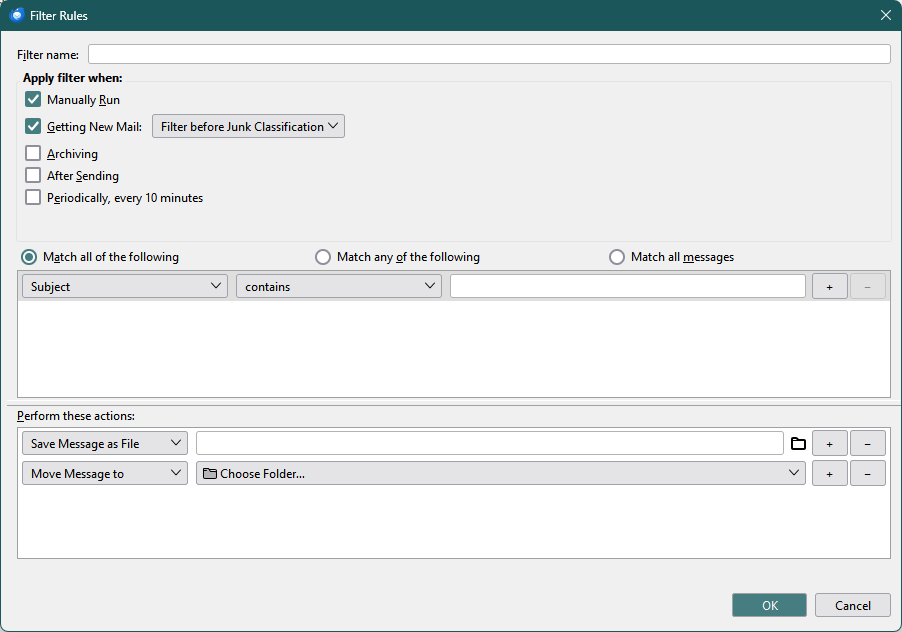
Task: Disable the Getting New Mail checkbox
Action: coord(34,127)
